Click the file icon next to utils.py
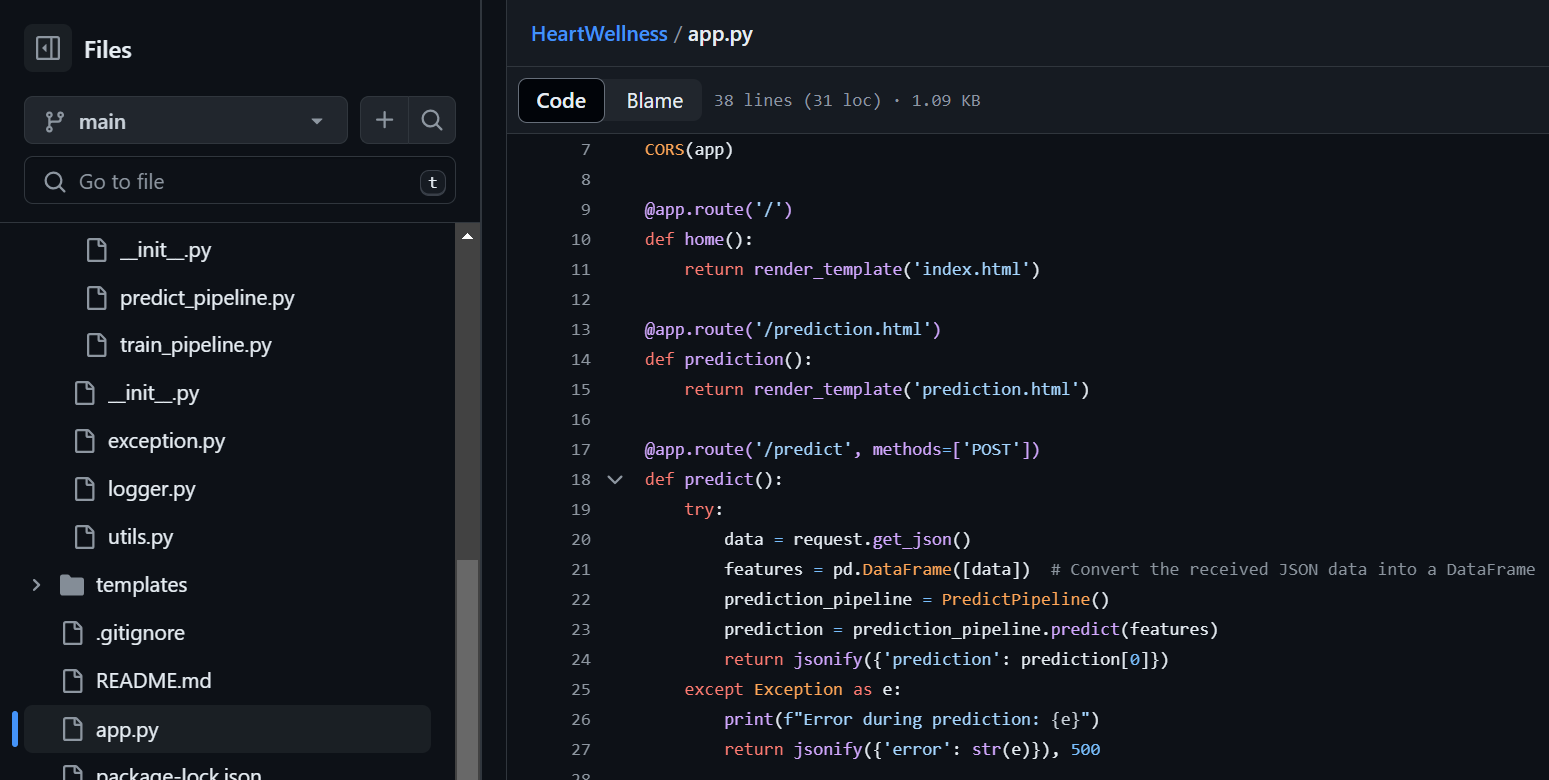The height and width of the screenshot is (780, 1549). pyautogui.click(x=85, y=537)
